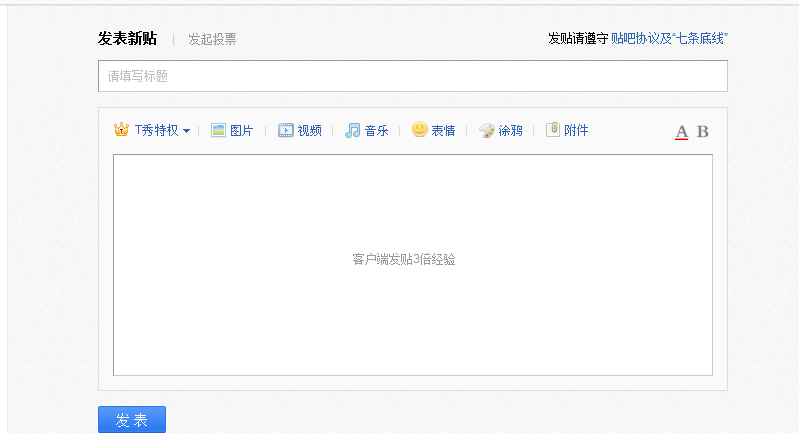This screenshot has height=433, width=799.
Task: Select the 涂鸦 doodle icon
Action: tap(486, 130)
